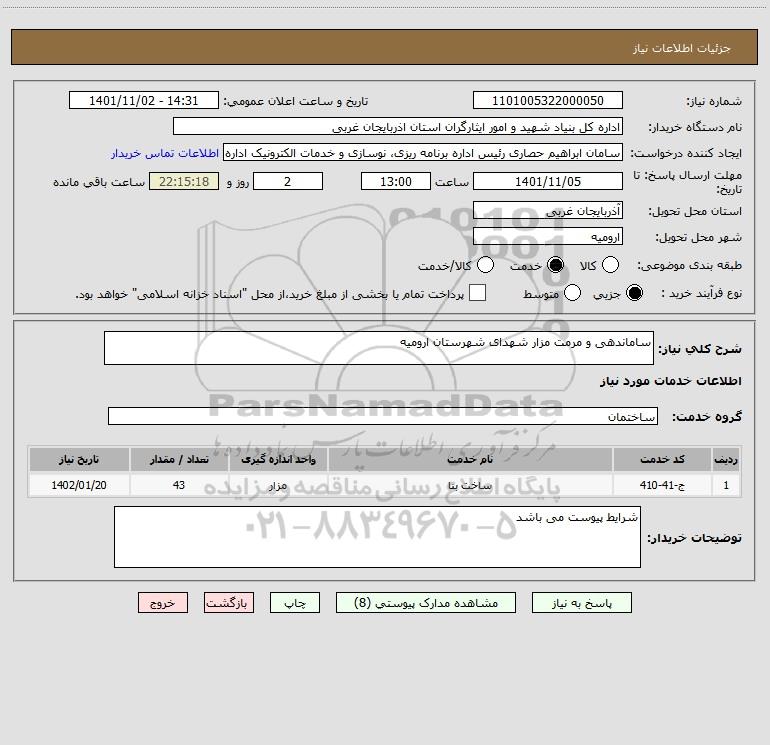Click the remaining days field showing 2

tap(288, 181)
